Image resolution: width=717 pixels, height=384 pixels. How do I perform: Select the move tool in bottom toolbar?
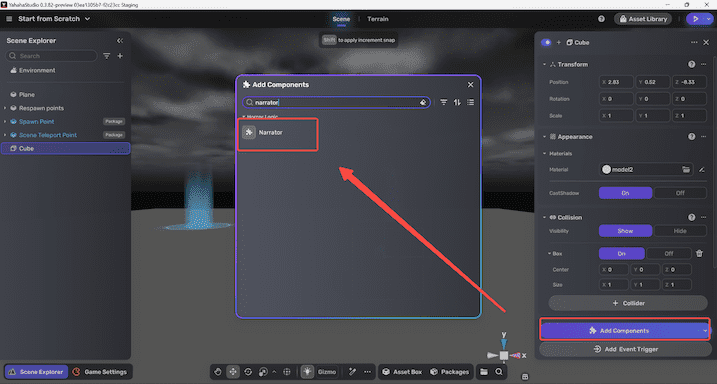(233, 372)
